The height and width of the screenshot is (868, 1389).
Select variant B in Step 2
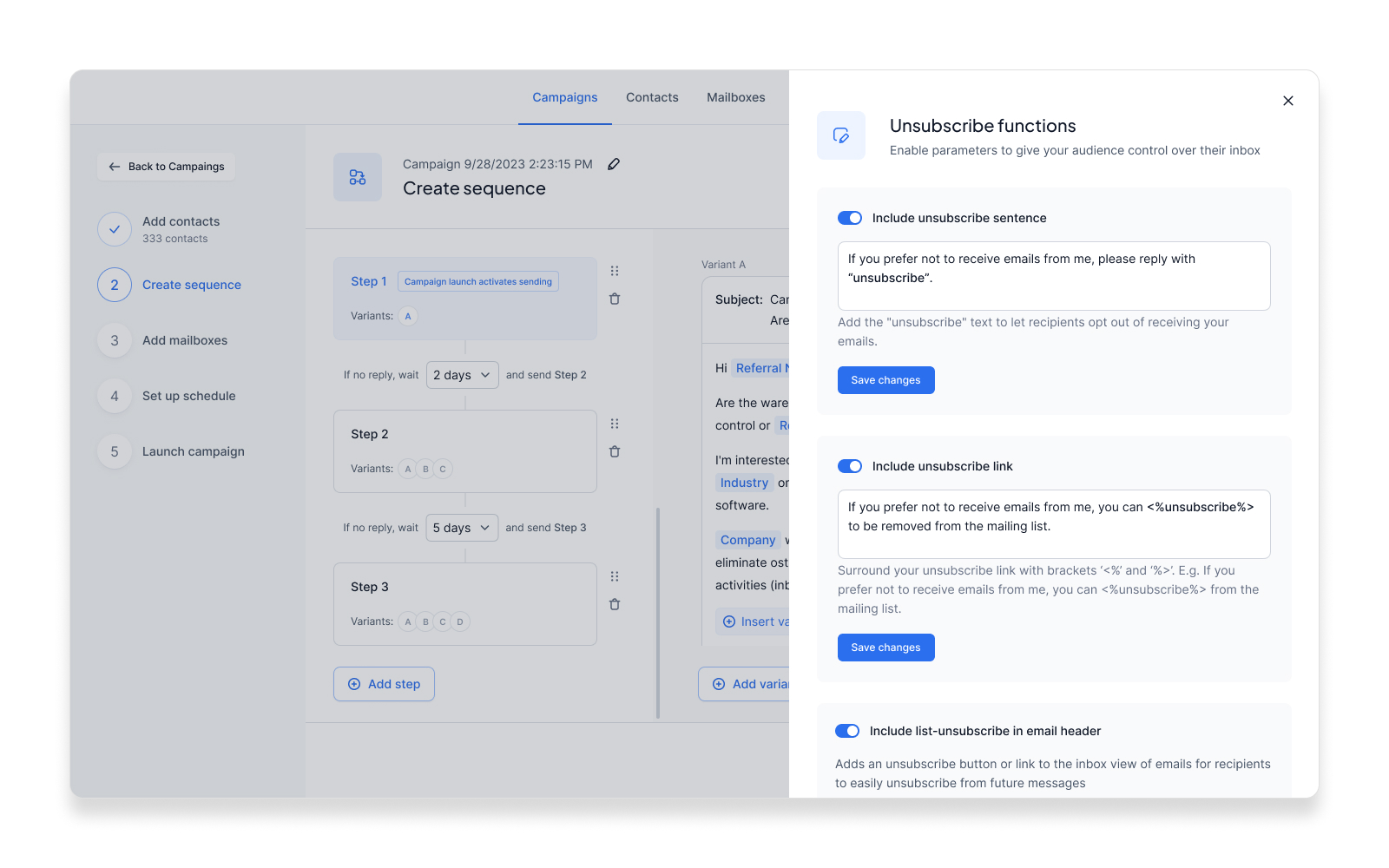(425, 469)
